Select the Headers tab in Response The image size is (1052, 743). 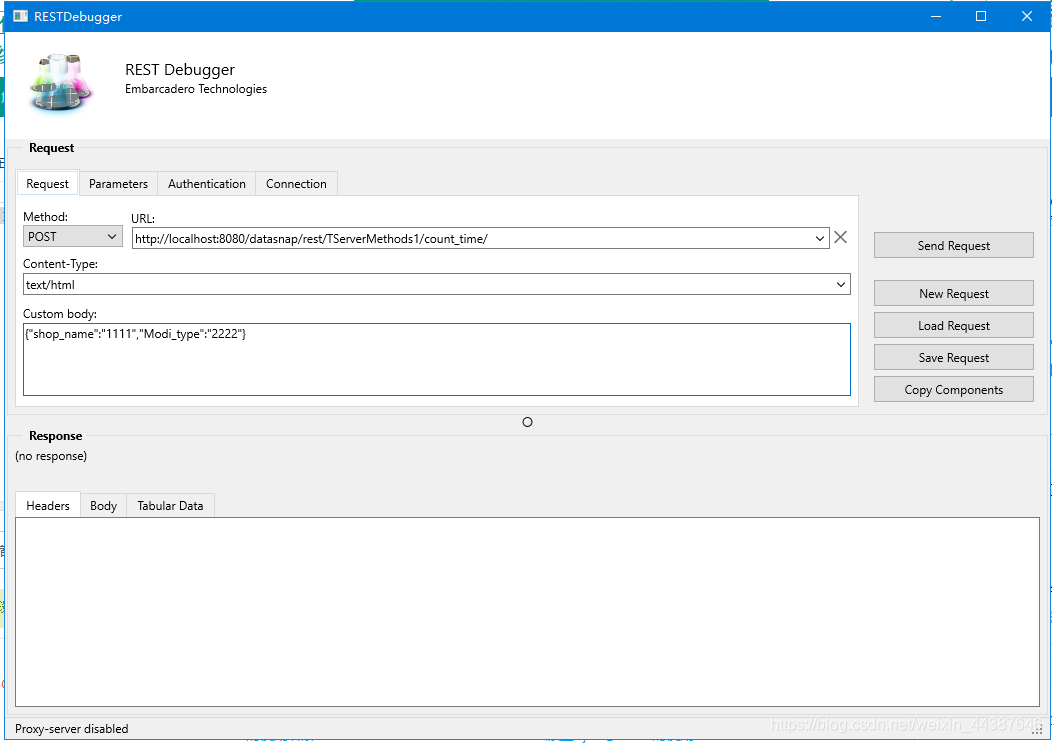click(x=47, y=505)
